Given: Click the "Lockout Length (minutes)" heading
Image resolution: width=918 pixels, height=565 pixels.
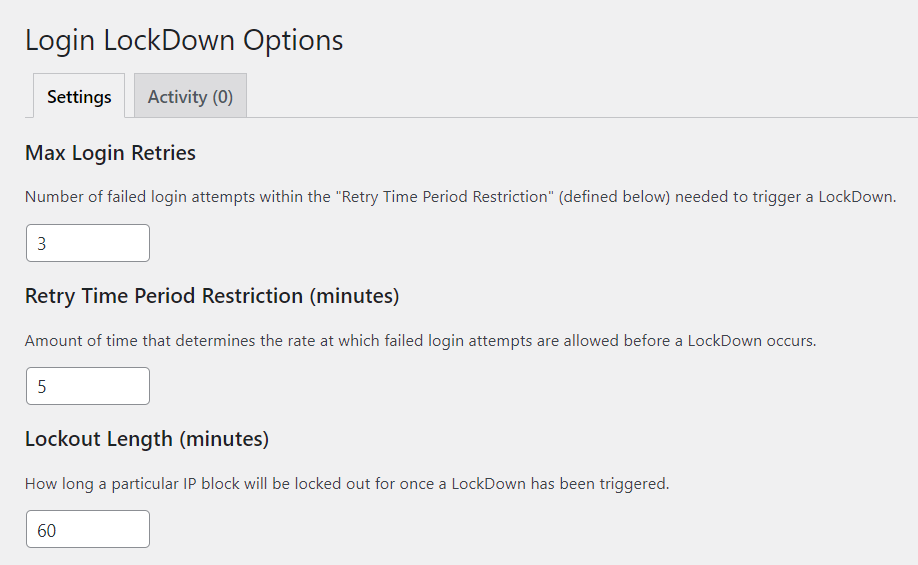Looking at the screenshot, I should tap(147, 439).
